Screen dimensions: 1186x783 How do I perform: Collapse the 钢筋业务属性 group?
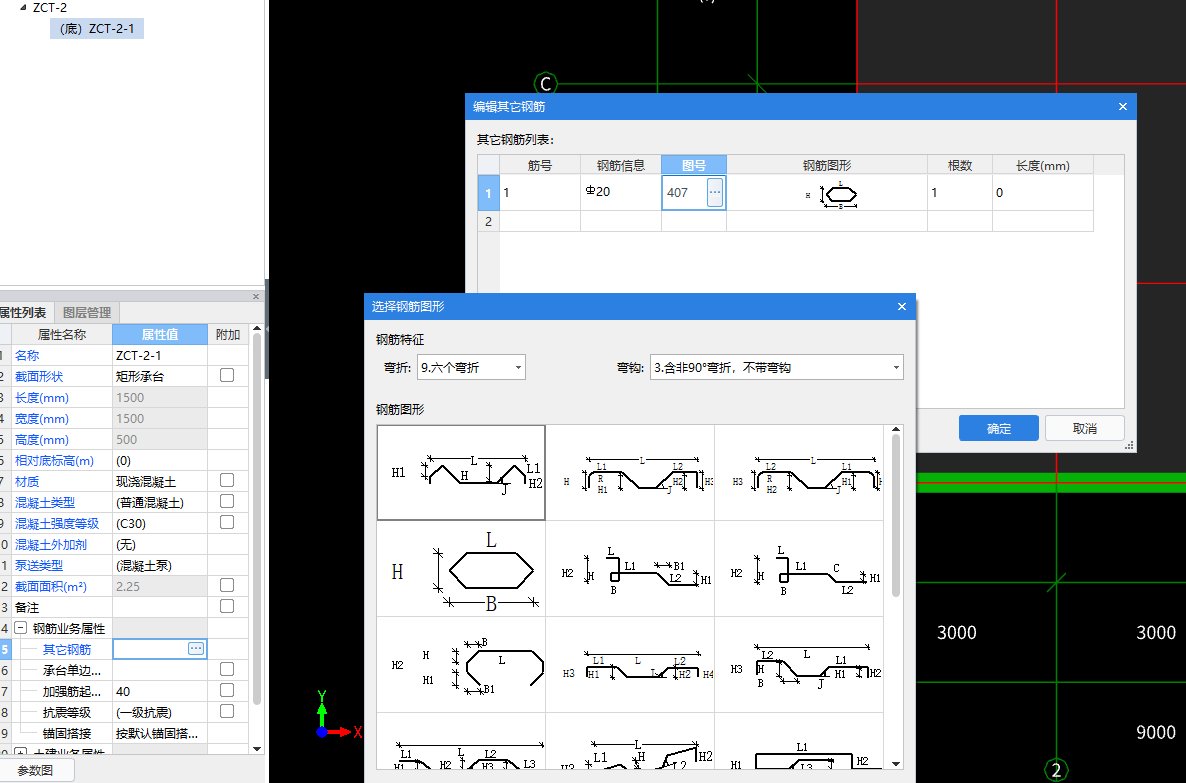21,628
